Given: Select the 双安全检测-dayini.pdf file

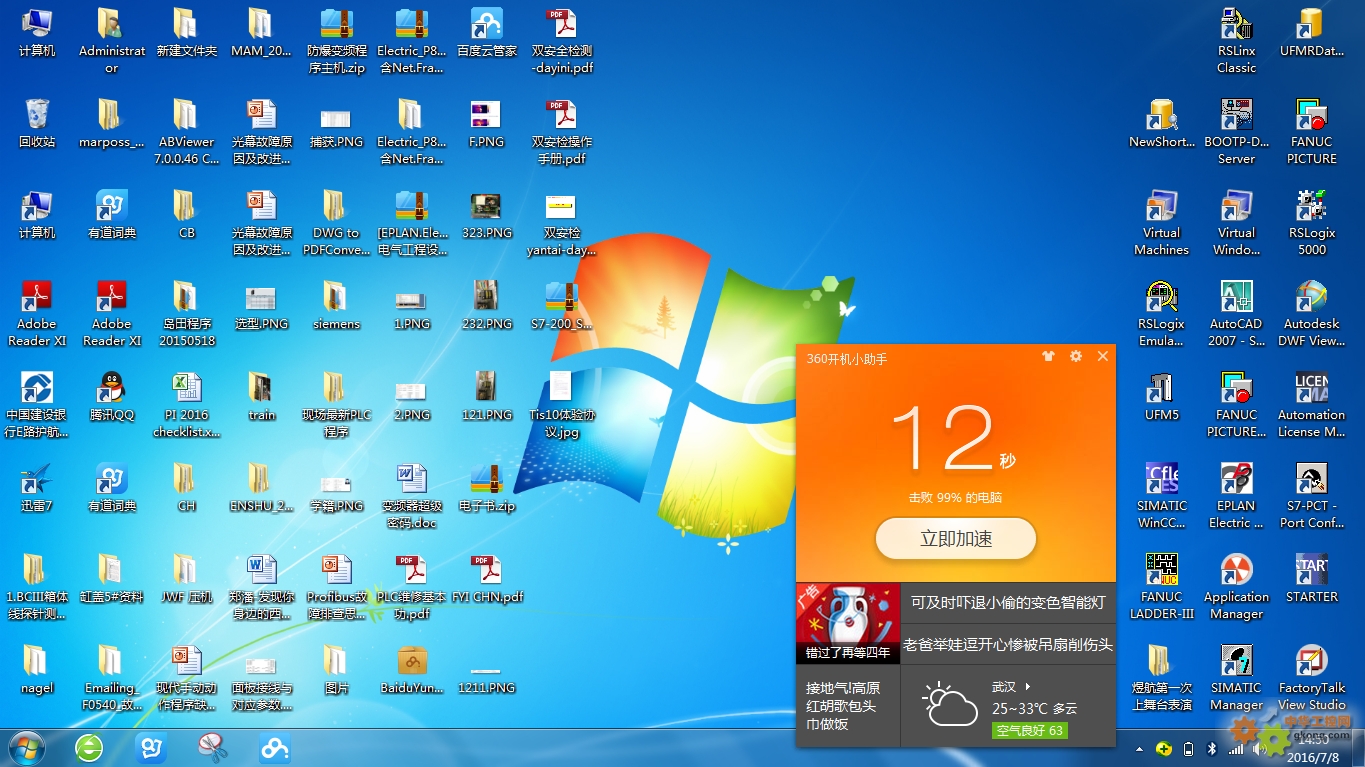Looking at the screenshot, I should 562,41.
